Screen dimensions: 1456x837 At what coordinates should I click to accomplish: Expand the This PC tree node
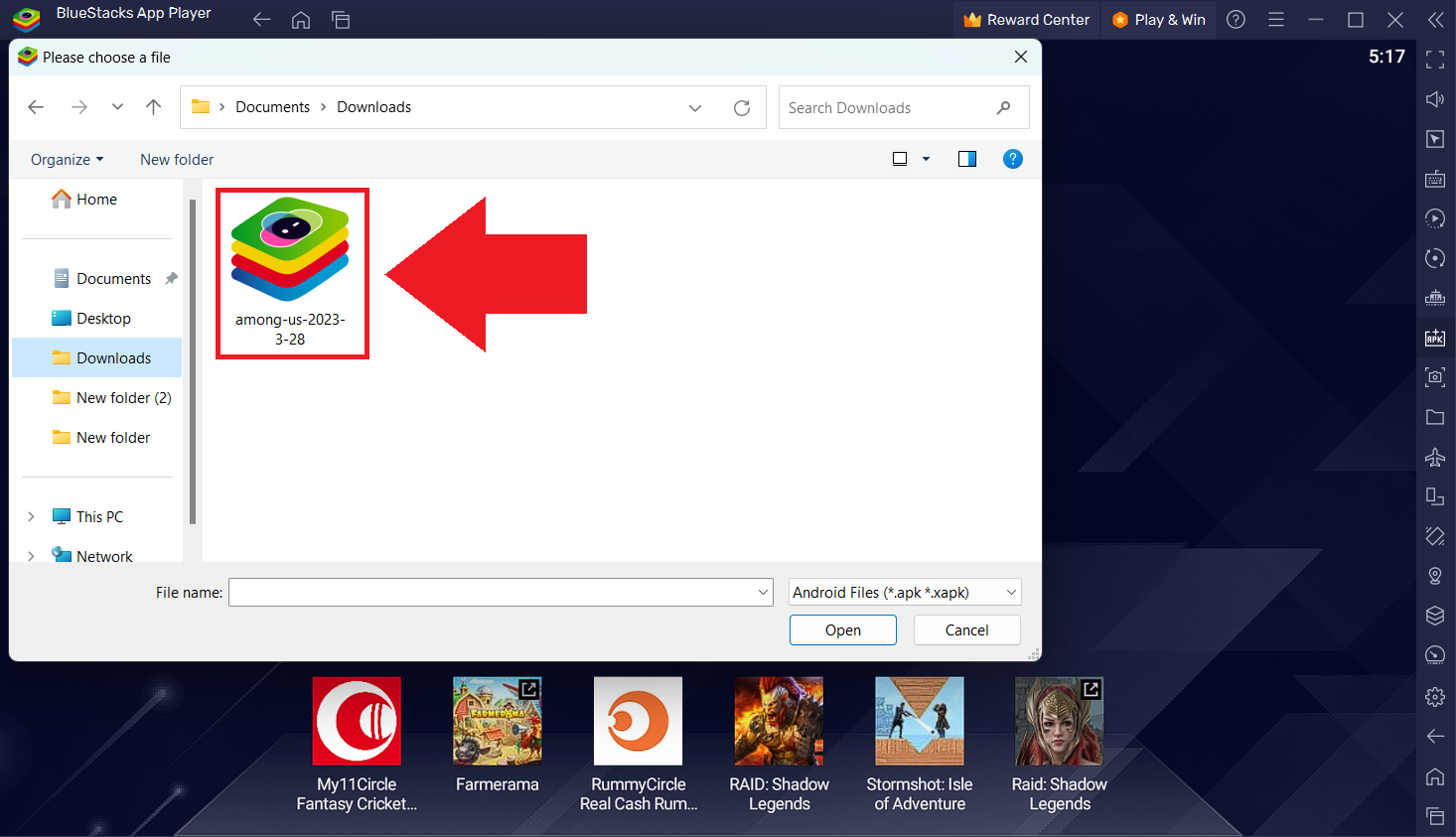[31, 516]
